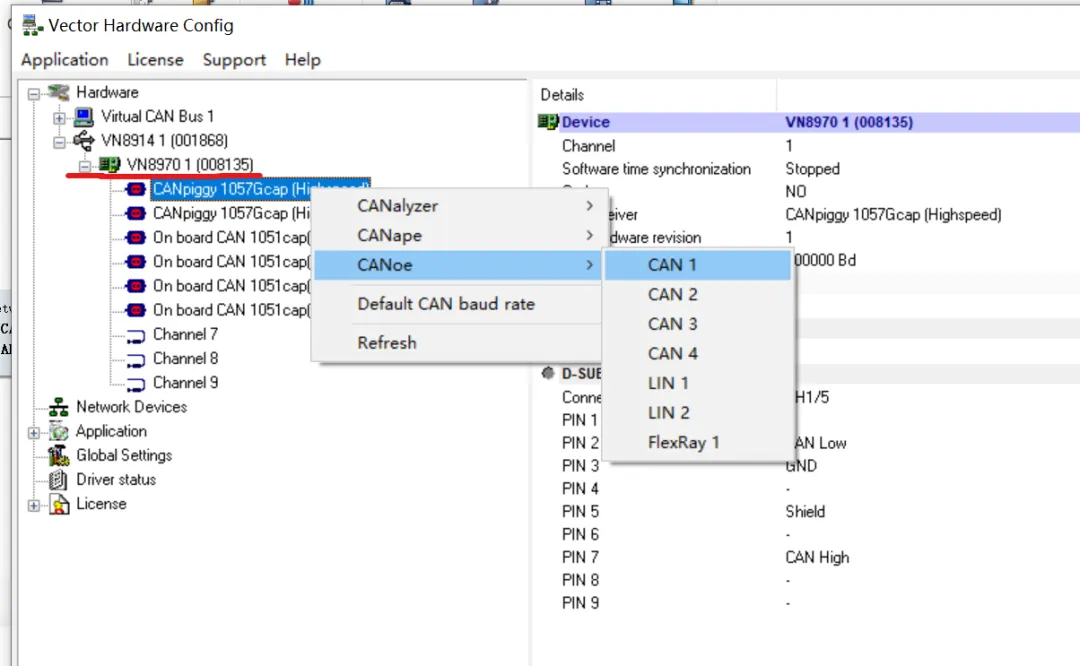Viewport: 1080px width, 666px height.
Task: Open the Support menu
Action: pyautogui.click(x=234, y=60)
